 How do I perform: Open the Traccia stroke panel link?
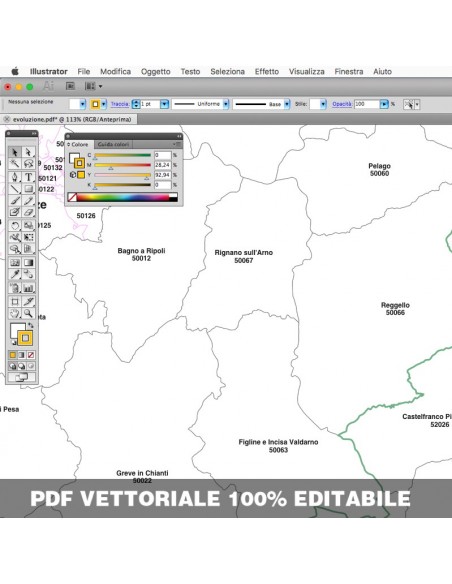point(120,104)
